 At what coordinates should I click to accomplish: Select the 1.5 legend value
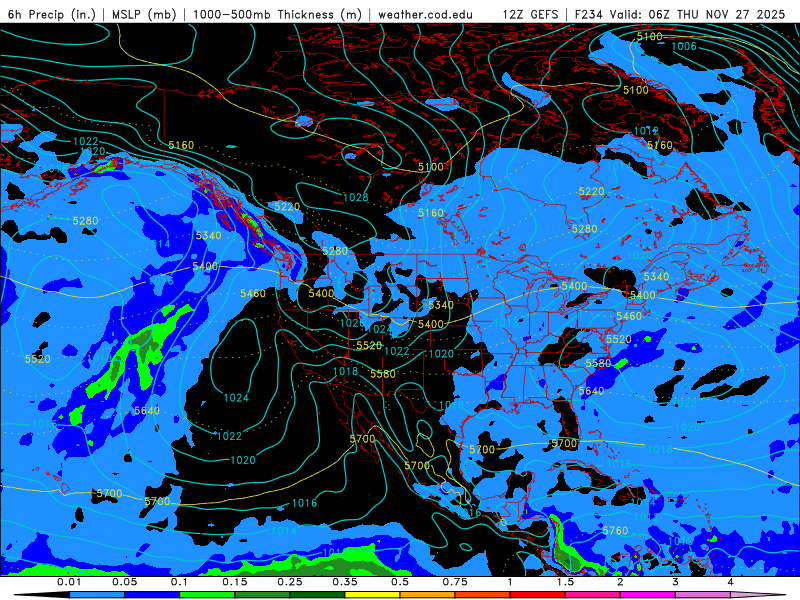(x=565, y=582)
